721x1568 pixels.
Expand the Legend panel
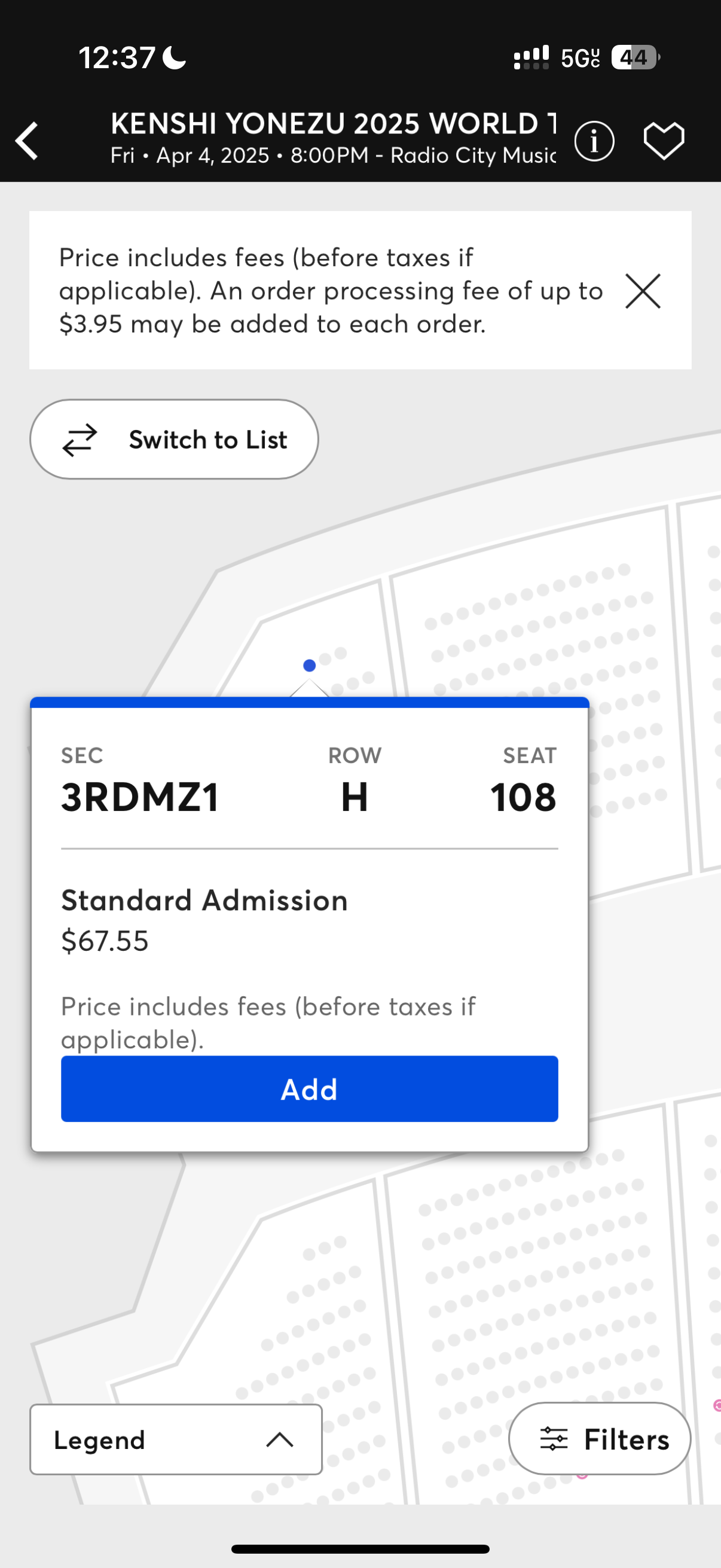[x=176, y=1439]
